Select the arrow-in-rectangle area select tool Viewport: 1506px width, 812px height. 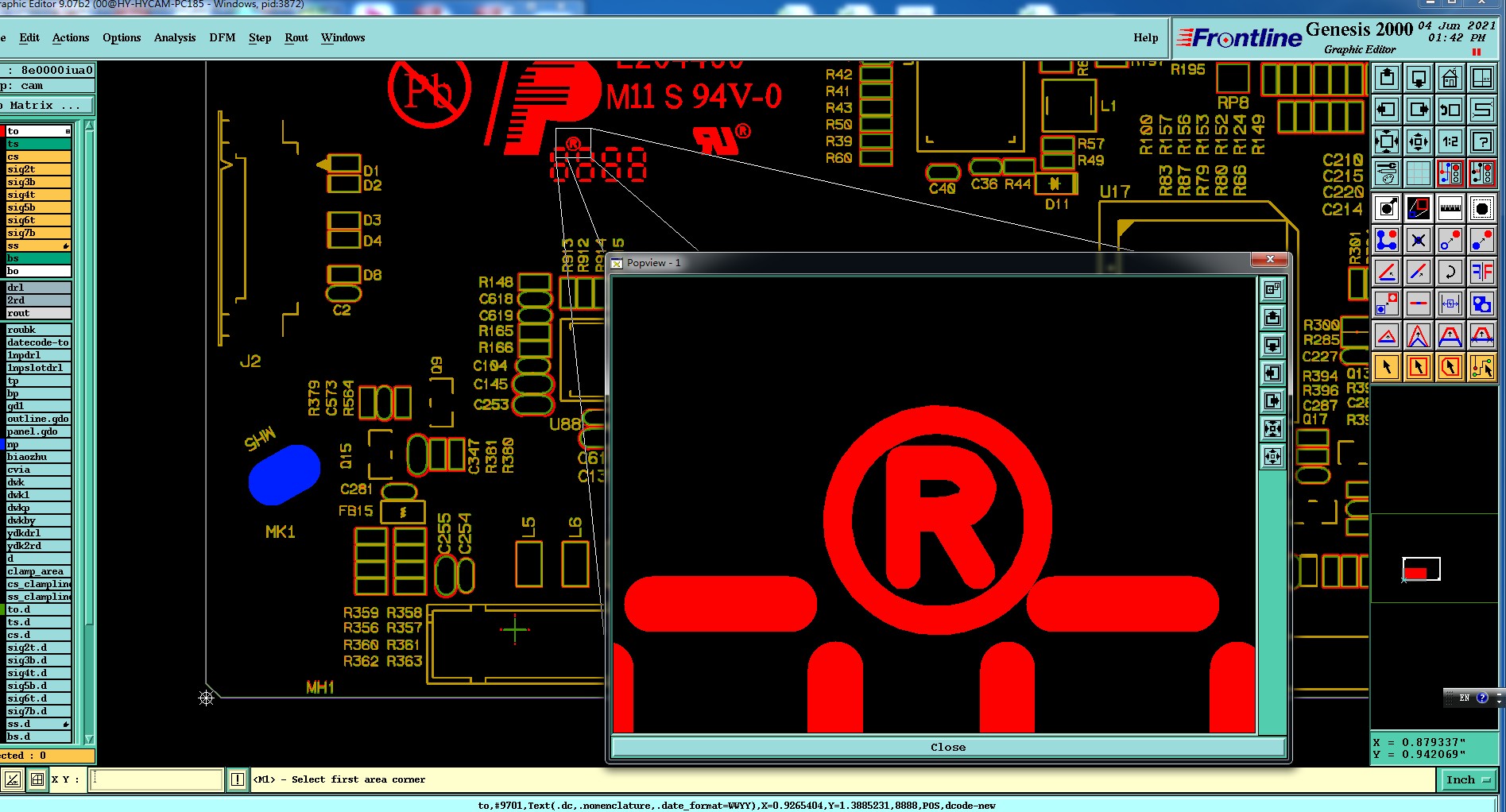click(1419, 367)
